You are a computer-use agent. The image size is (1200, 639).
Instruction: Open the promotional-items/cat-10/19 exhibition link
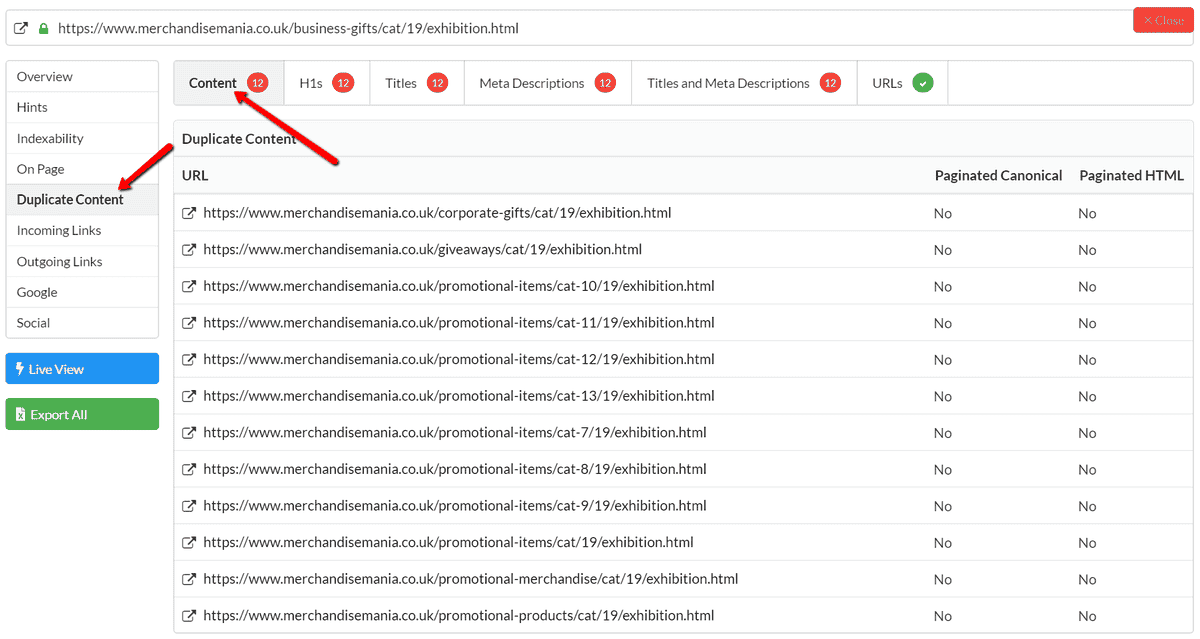(x=459, y=286)
